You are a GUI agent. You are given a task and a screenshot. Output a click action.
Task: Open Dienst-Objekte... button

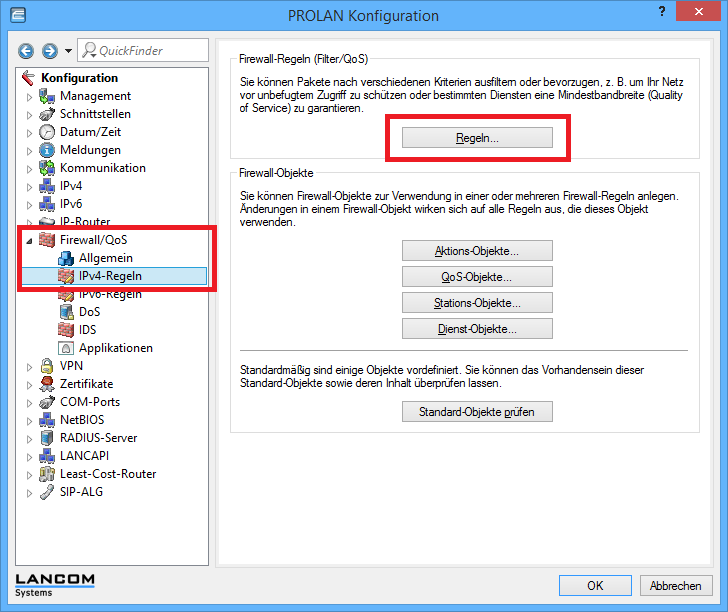[x=477, y=329]
